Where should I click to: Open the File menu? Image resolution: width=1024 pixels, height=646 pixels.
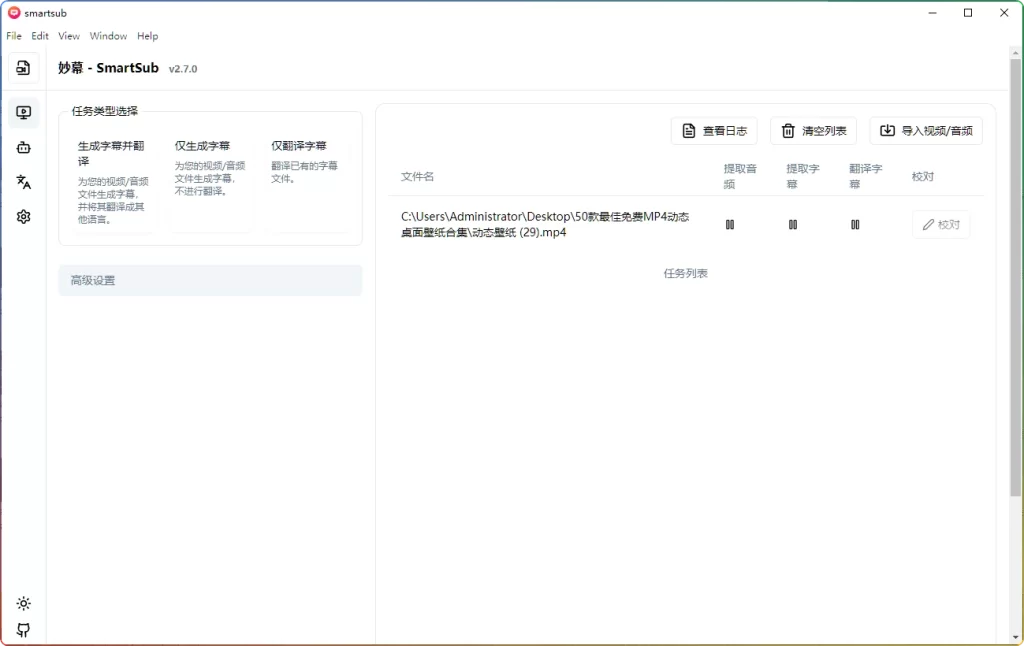(13, 35)
